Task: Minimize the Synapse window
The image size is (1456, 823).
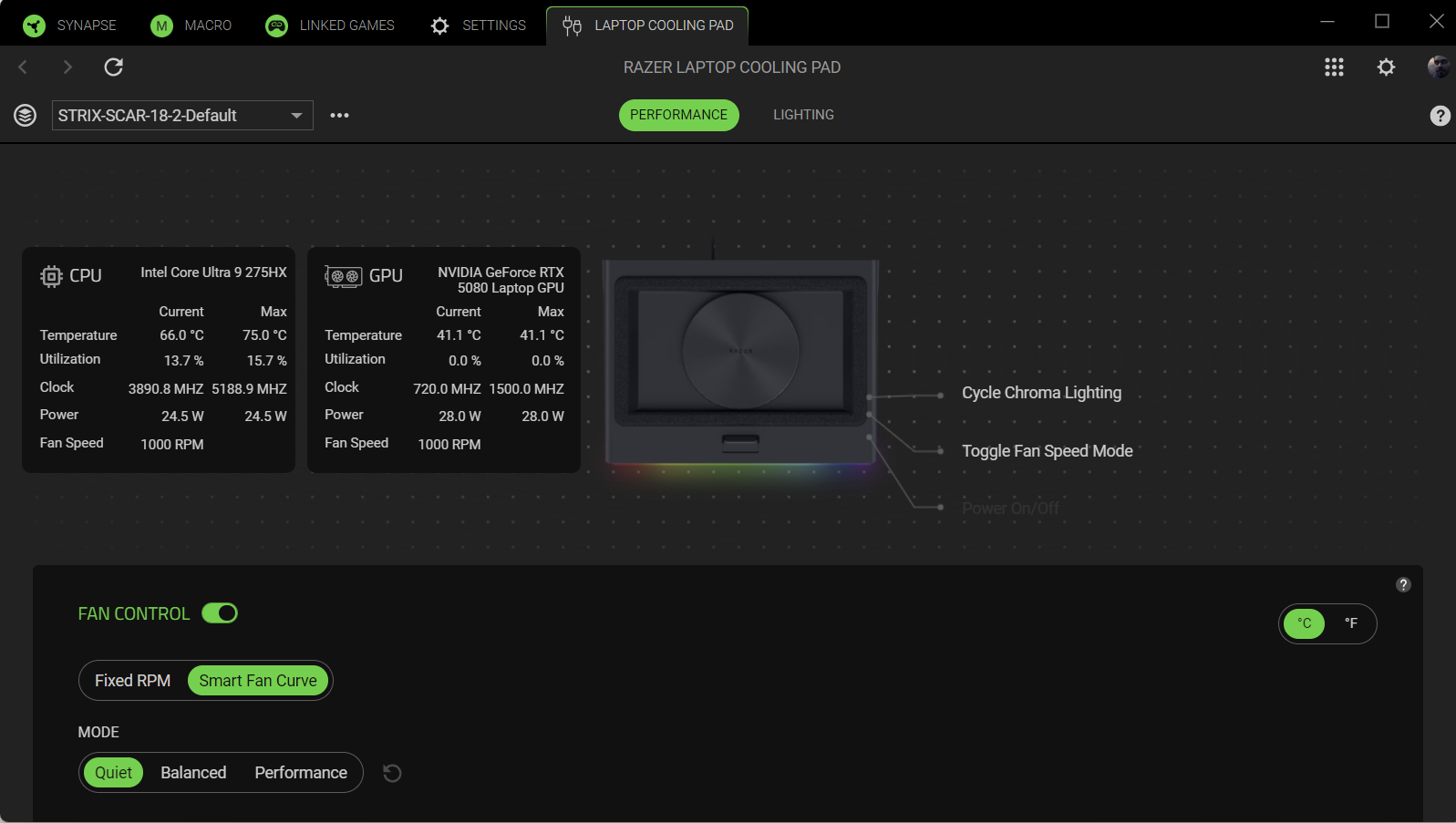Action: (x=1327, y=22)
